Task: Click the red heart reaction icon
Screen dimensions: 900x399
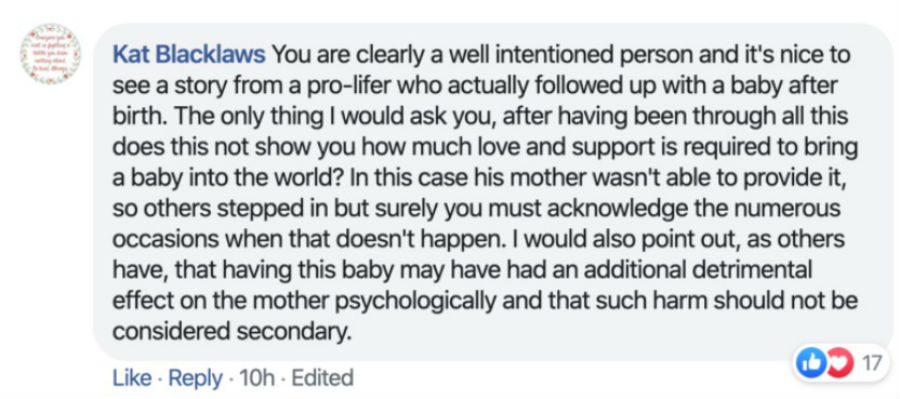Action: pyautogui.click(x=837, y=363)
